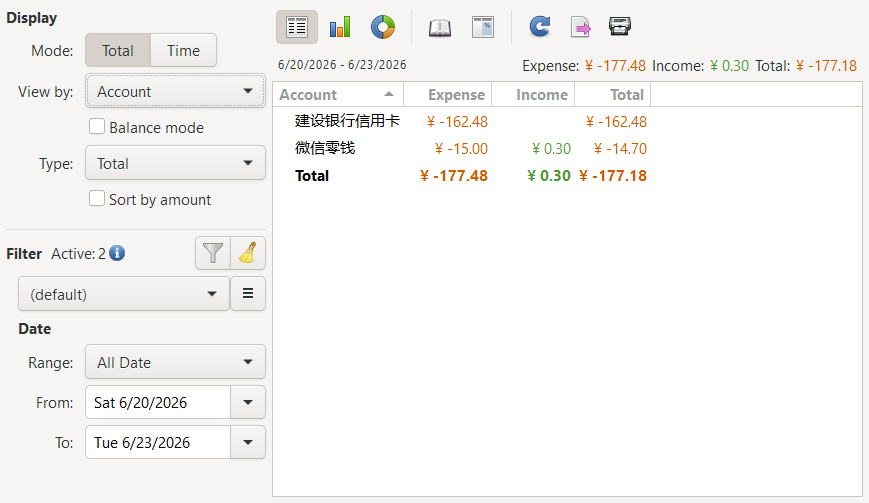Open the Range All Date dropdown
Image resolution: width=869 pixels, height=503 pixels.
coord(175,362)
